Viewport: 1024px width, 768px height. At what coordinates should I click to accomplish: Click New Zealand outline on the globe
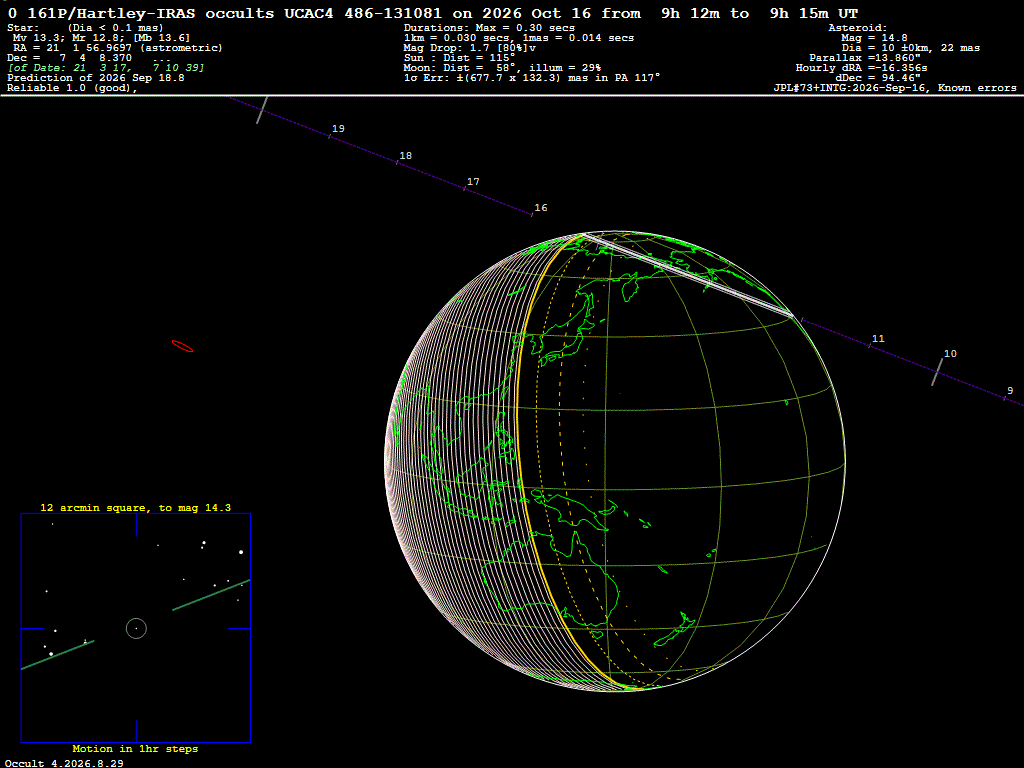[675, 631]
